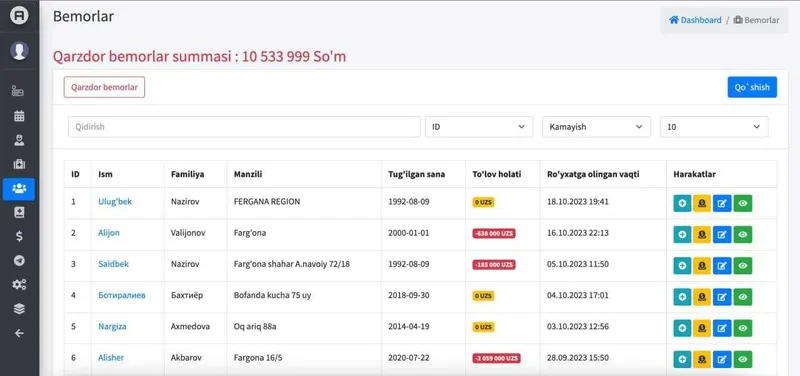800x376 pixels.
Task: Click the -185 000 UZS debt badge
Action: (494, 265)
